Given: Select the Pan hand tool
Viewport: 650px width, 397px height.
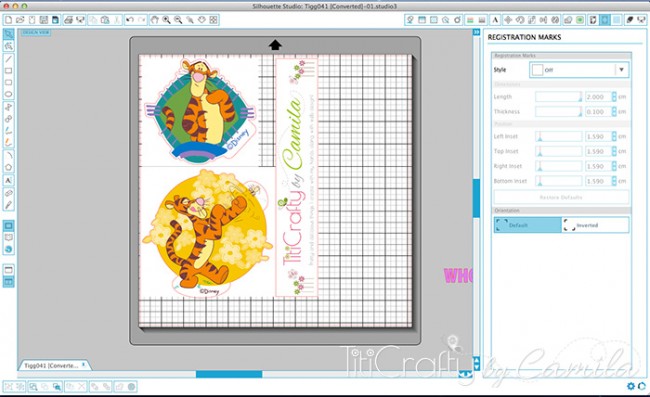Looking at the screenshot, I should pyautogui.click(x=155, y=20).
